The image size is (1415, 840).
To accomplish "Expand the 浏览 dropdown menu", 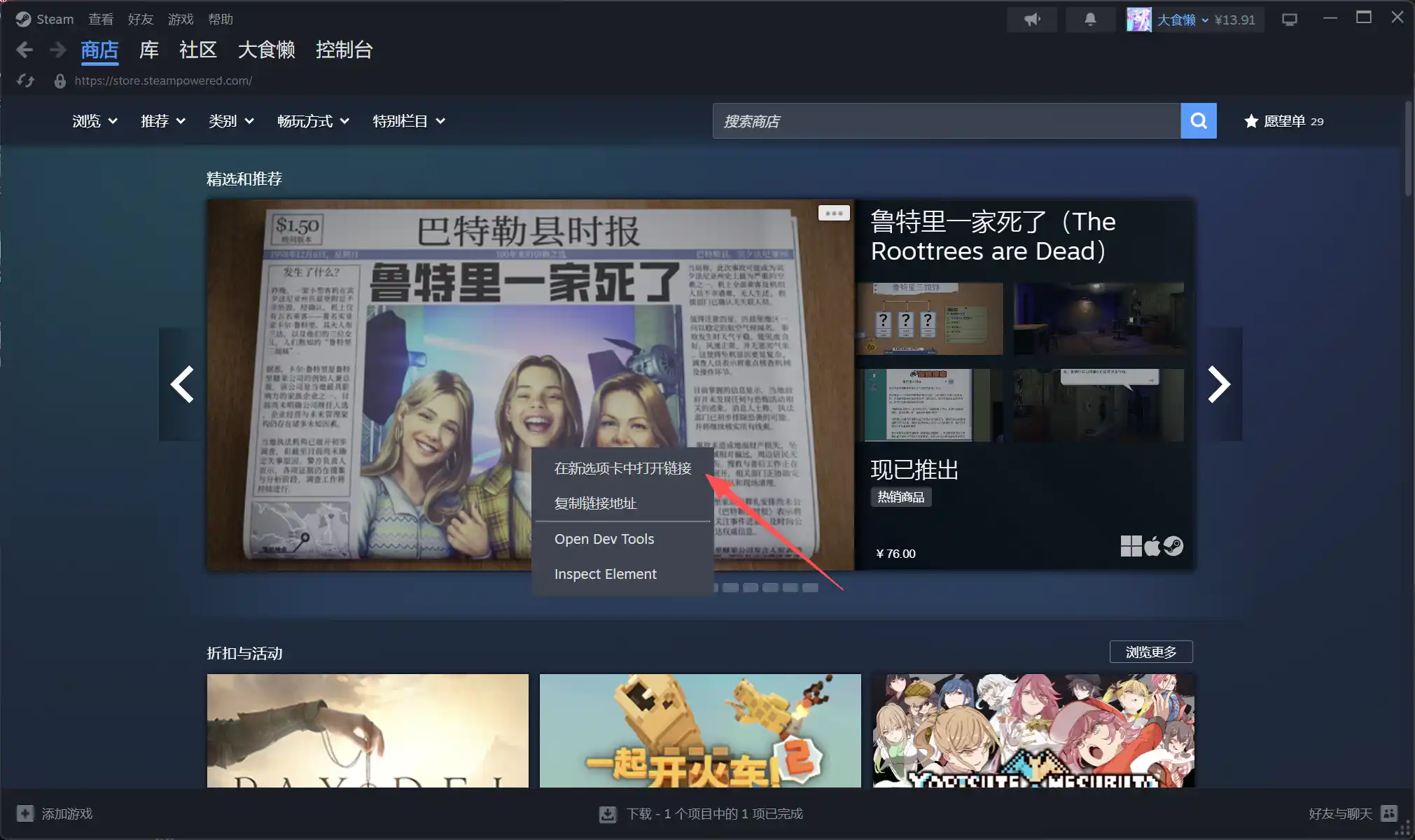I will (x=95, y=121).
